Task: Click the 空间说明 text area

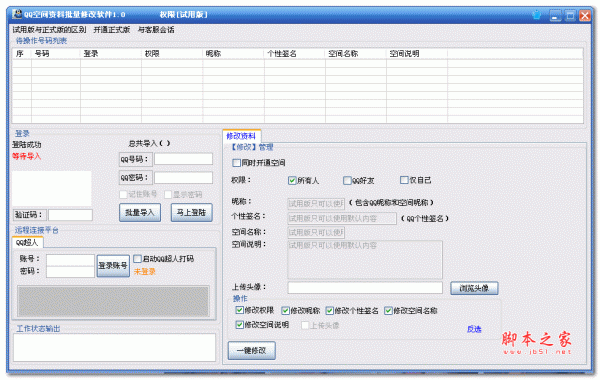Action: pos(365,259)
